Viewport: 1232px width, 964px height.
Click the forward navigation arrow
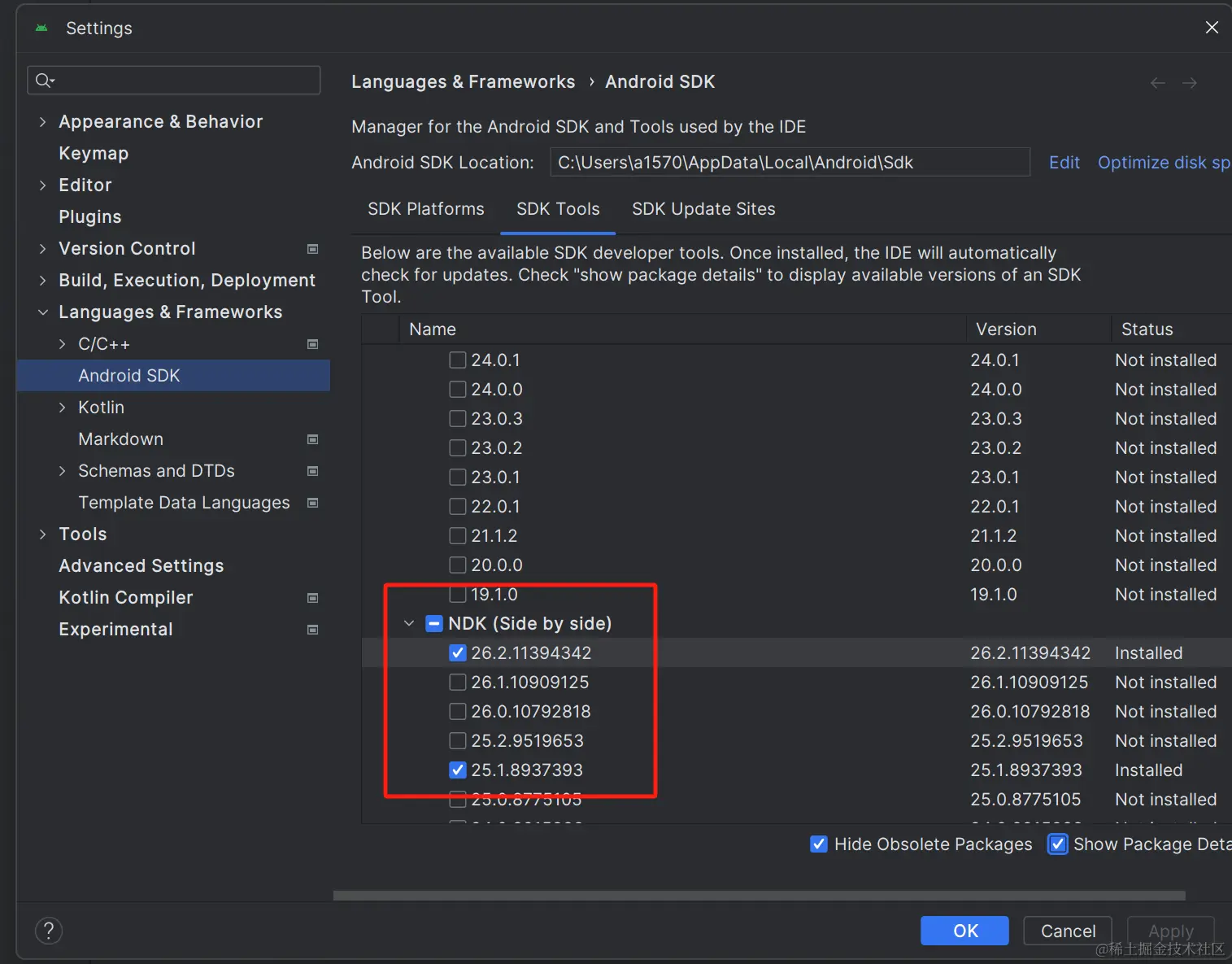tap(1190, 82)
